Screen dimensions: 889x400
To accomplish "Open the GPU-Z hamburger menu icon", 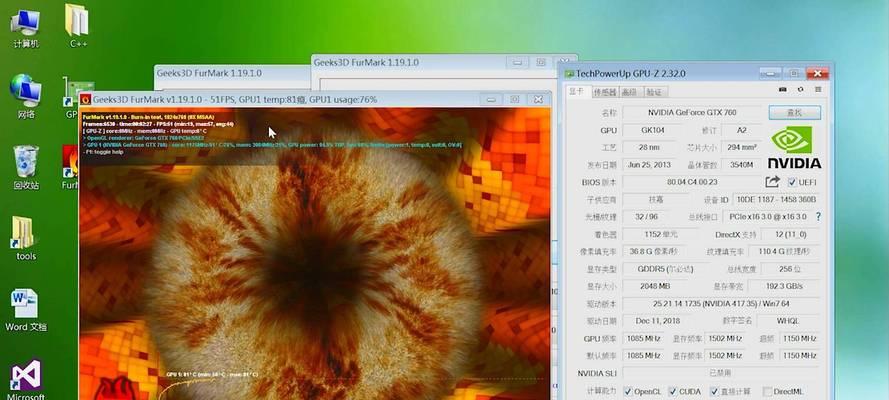I will point(818,90).
